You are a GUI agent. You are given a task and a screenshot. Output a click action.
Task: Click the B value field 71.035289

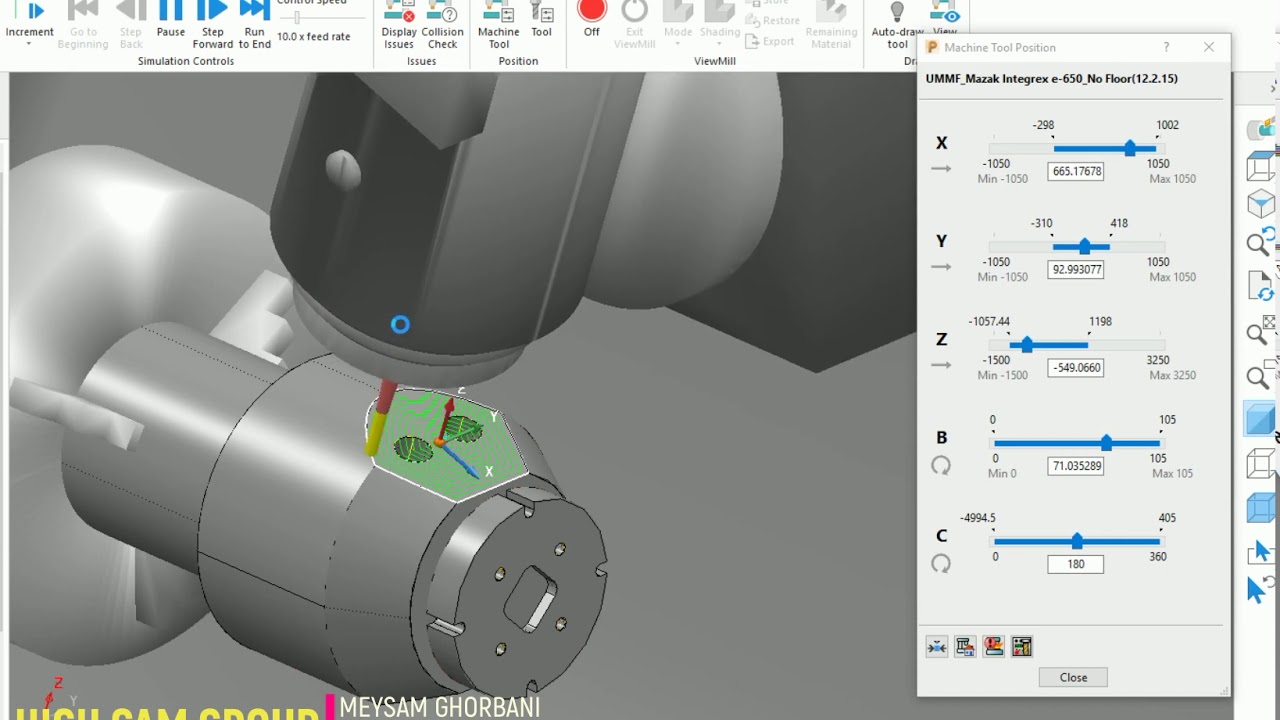(1076, 465)
